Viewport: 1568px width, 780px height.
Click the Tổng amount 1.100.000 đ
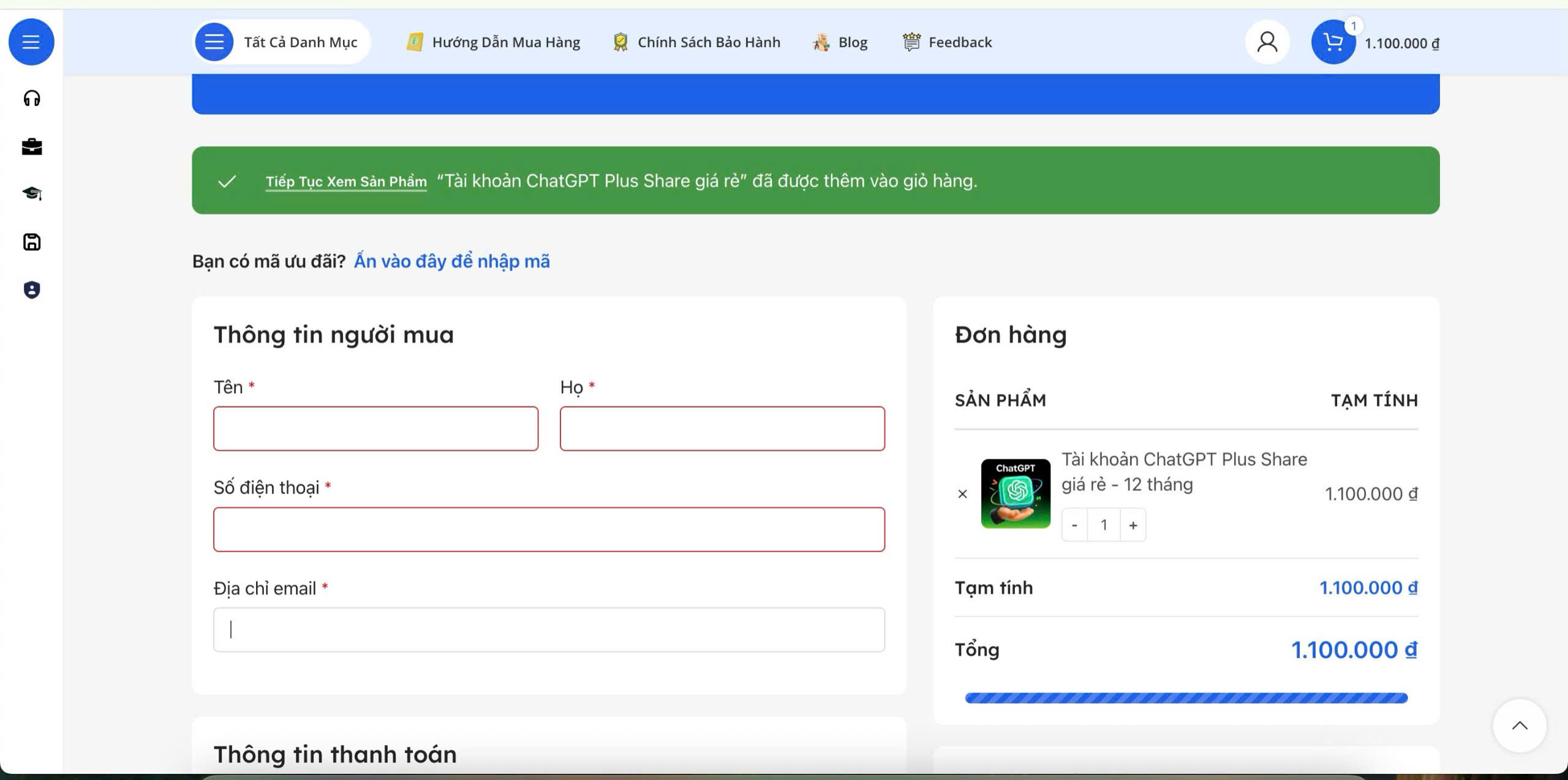[x=1354, y=650]
